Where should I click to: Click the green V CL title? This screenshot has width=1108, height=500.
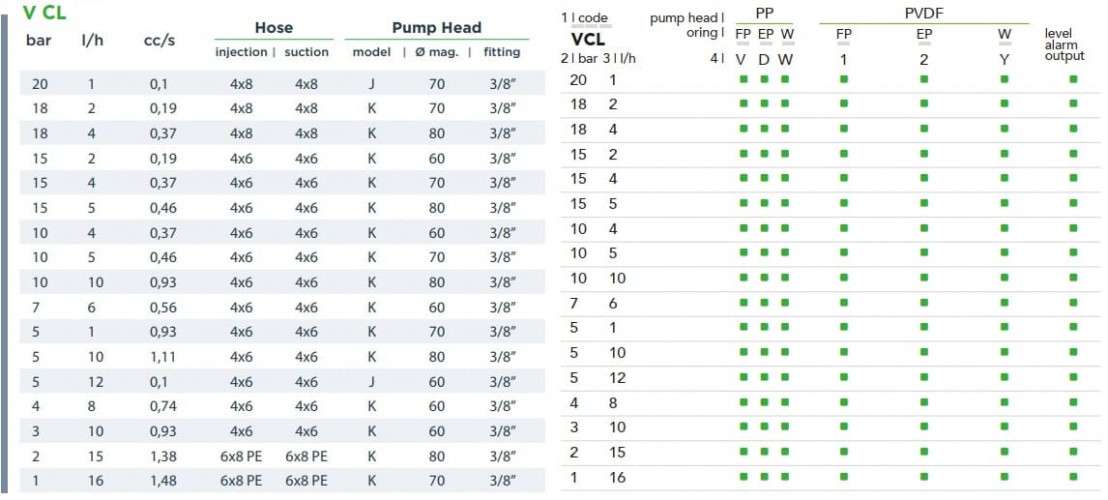pyautogui.click(x=45, y=13)
